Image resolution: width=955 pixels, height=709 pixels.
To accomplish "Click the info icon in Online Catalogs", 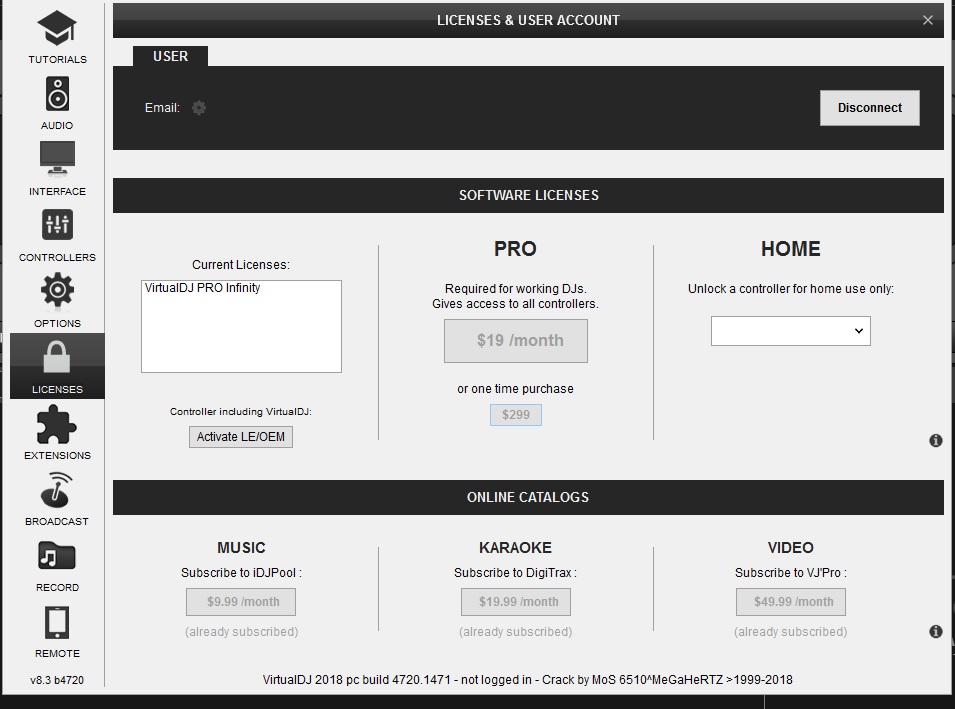I will pyautogui.click(x=936, y=632).
